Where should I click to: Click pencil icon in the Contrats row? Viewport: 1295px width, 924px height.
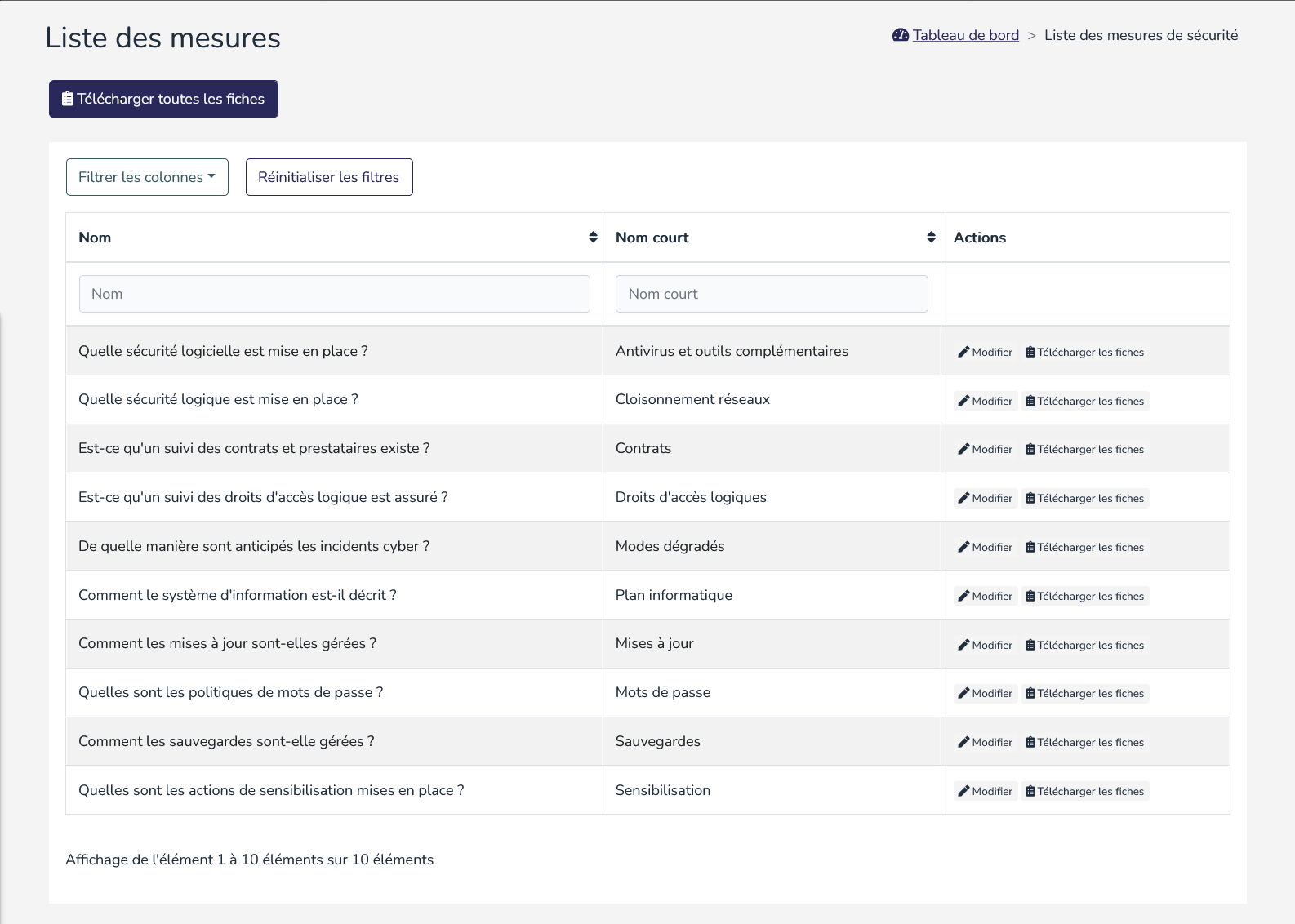963,450
